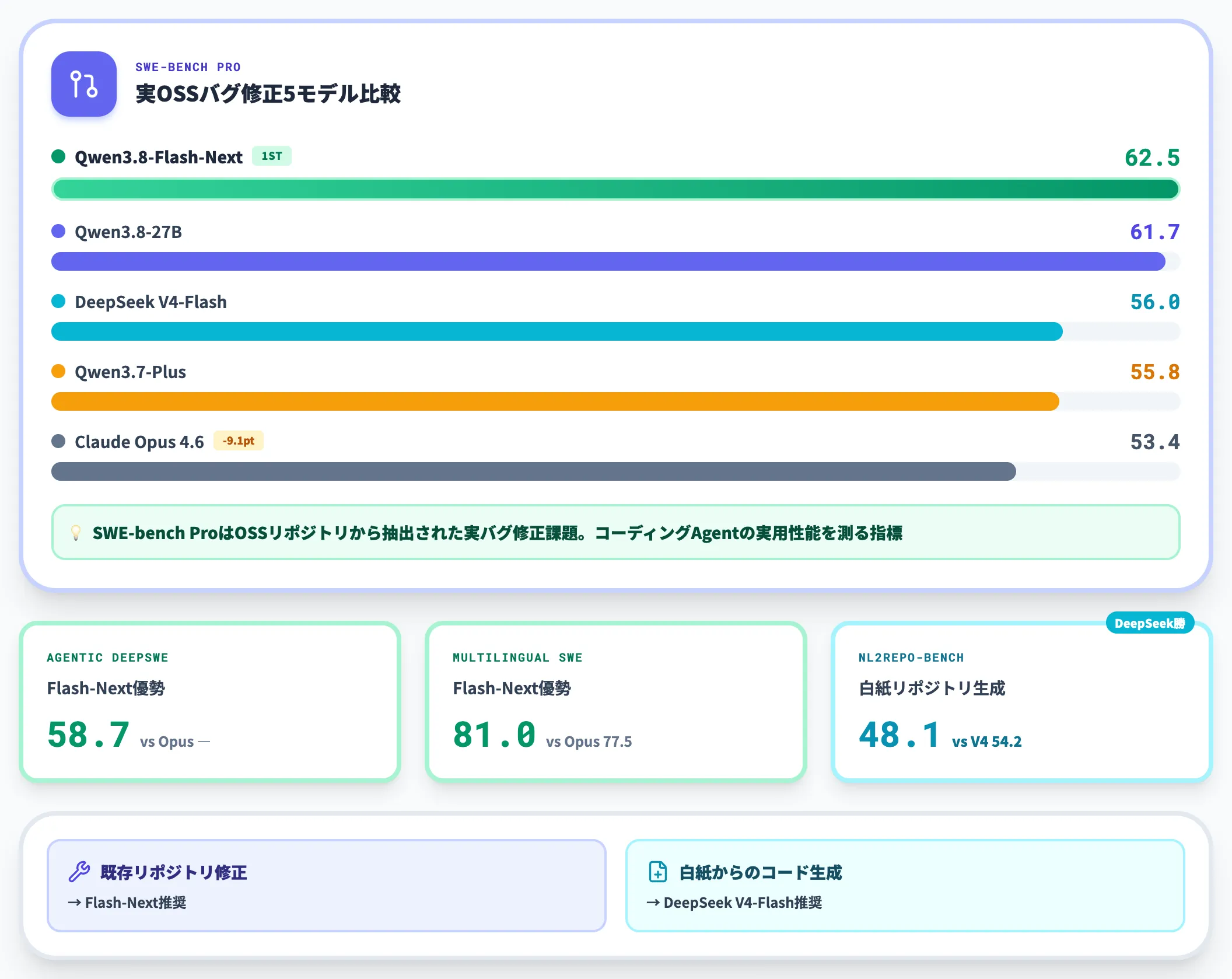Viewport: 1232px width, 979px height.
Task: Click the score 55.8
Action: click(1155, 372)
